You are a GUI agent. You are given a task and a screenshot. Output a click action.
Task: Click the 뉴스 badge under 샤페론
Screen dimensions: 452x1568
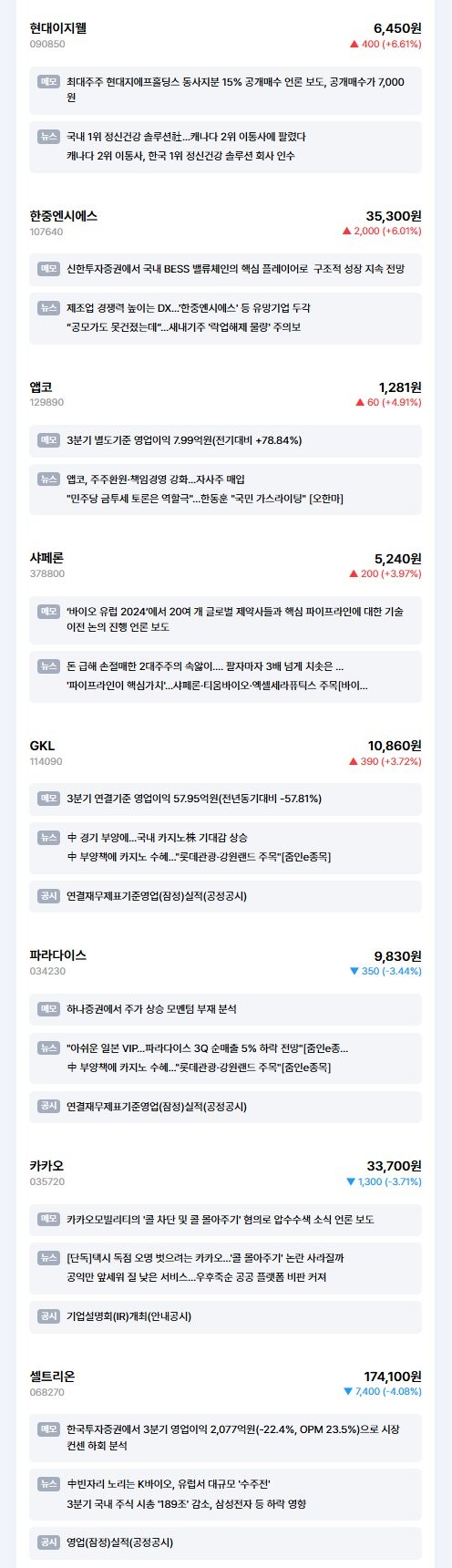coord(49,666)
